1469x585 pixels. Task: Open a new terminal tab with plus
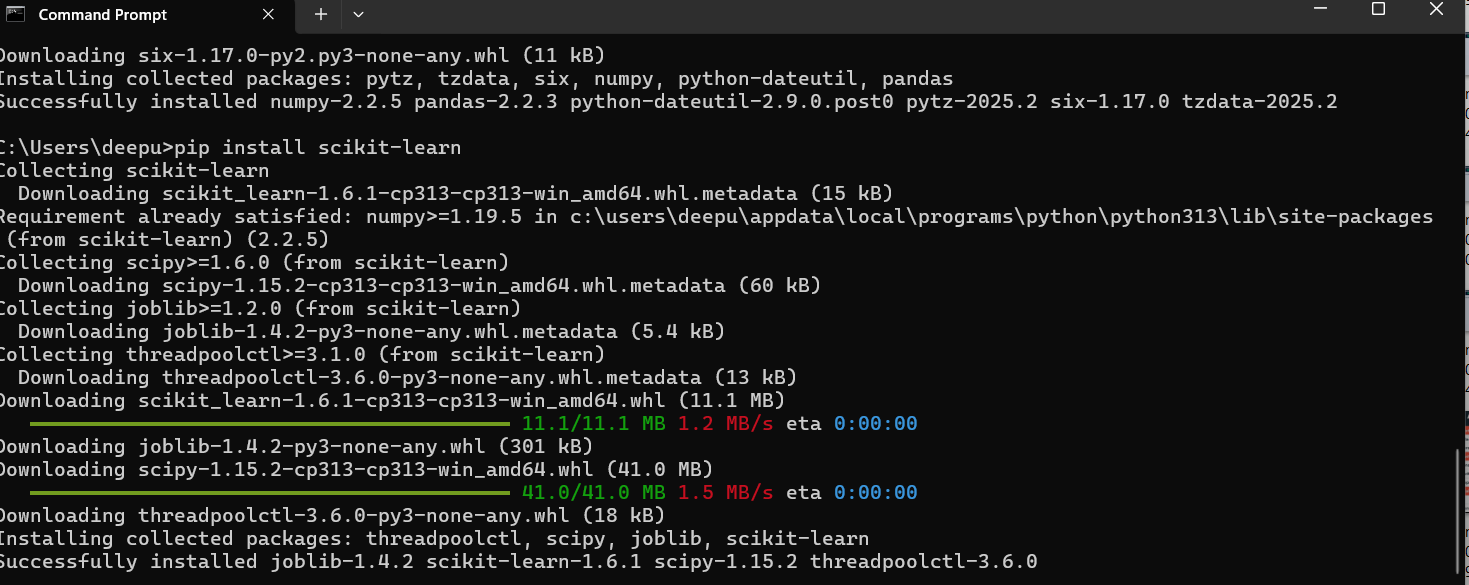click(320, 14)
